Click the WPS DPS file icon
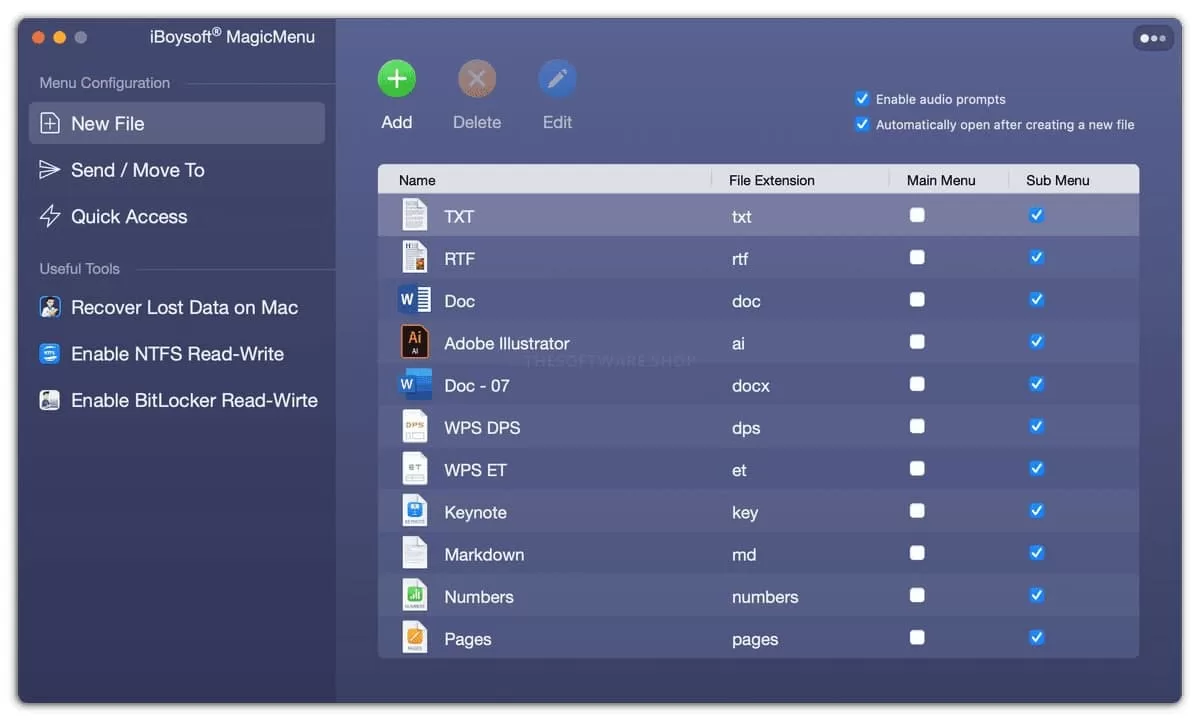Viewport: 1200px width, 721px height. tap(414, 427)
